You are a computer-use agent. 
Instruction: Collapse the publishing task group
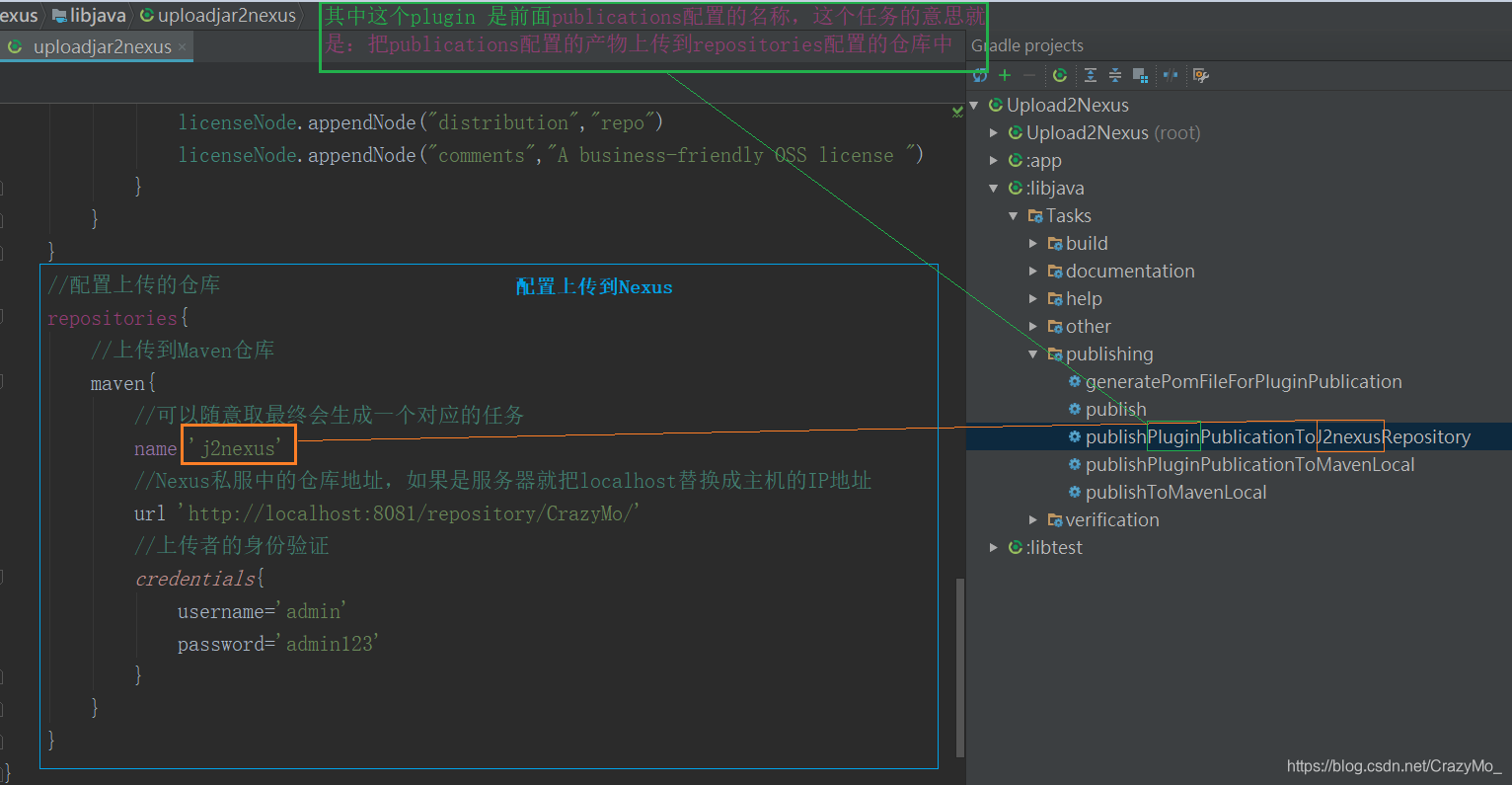point(1033,353)
